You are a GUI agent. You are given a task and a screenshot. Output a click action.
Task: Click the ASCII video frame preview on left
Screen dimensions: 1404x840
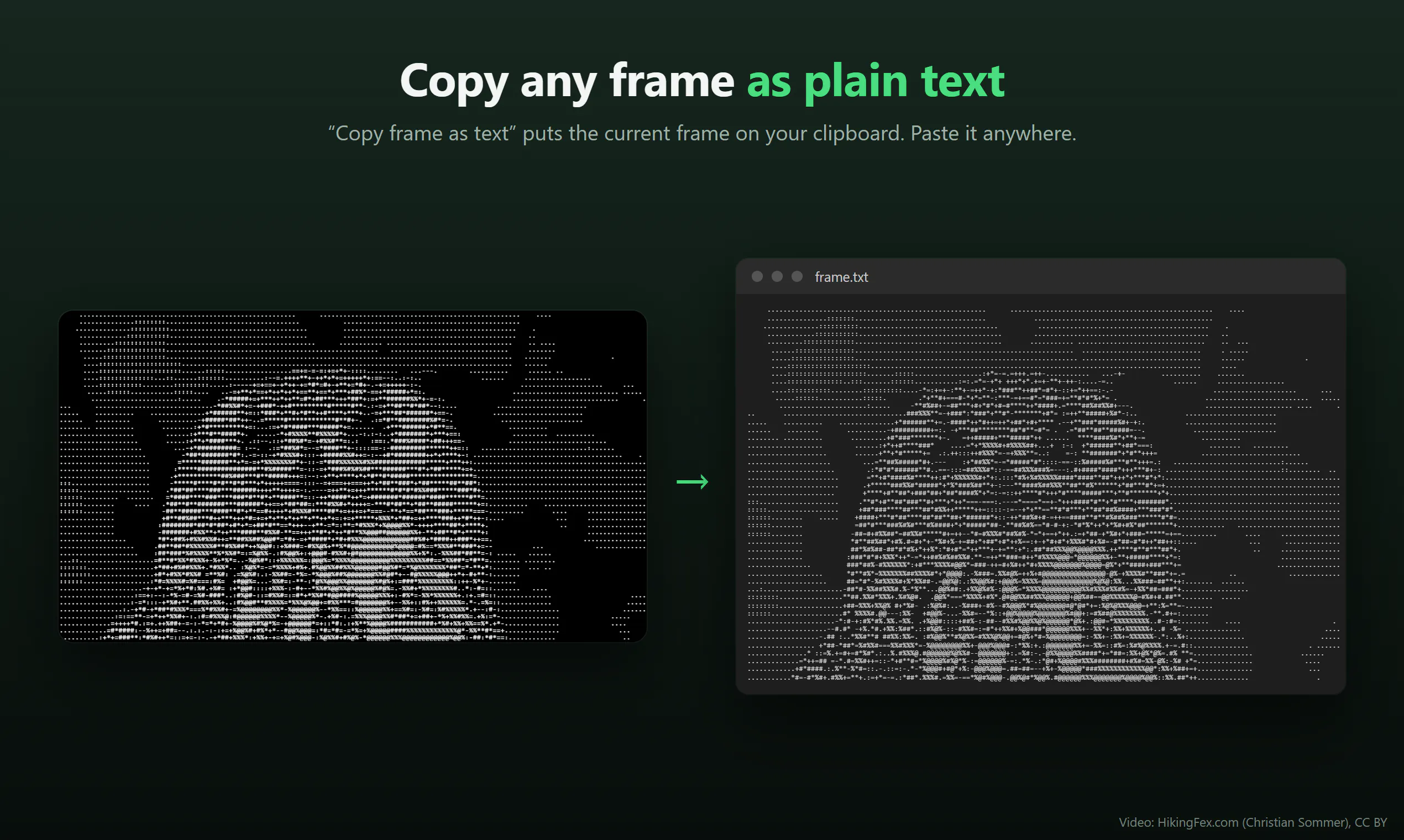click(x=352, y=476)
